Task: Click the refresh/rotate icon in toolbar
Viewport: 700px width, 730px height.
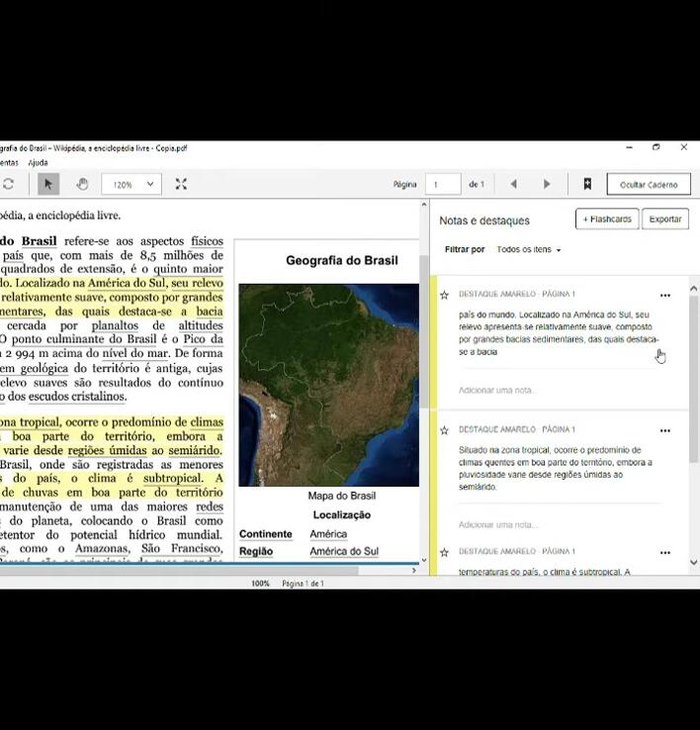Action: (x=7, y=184)
